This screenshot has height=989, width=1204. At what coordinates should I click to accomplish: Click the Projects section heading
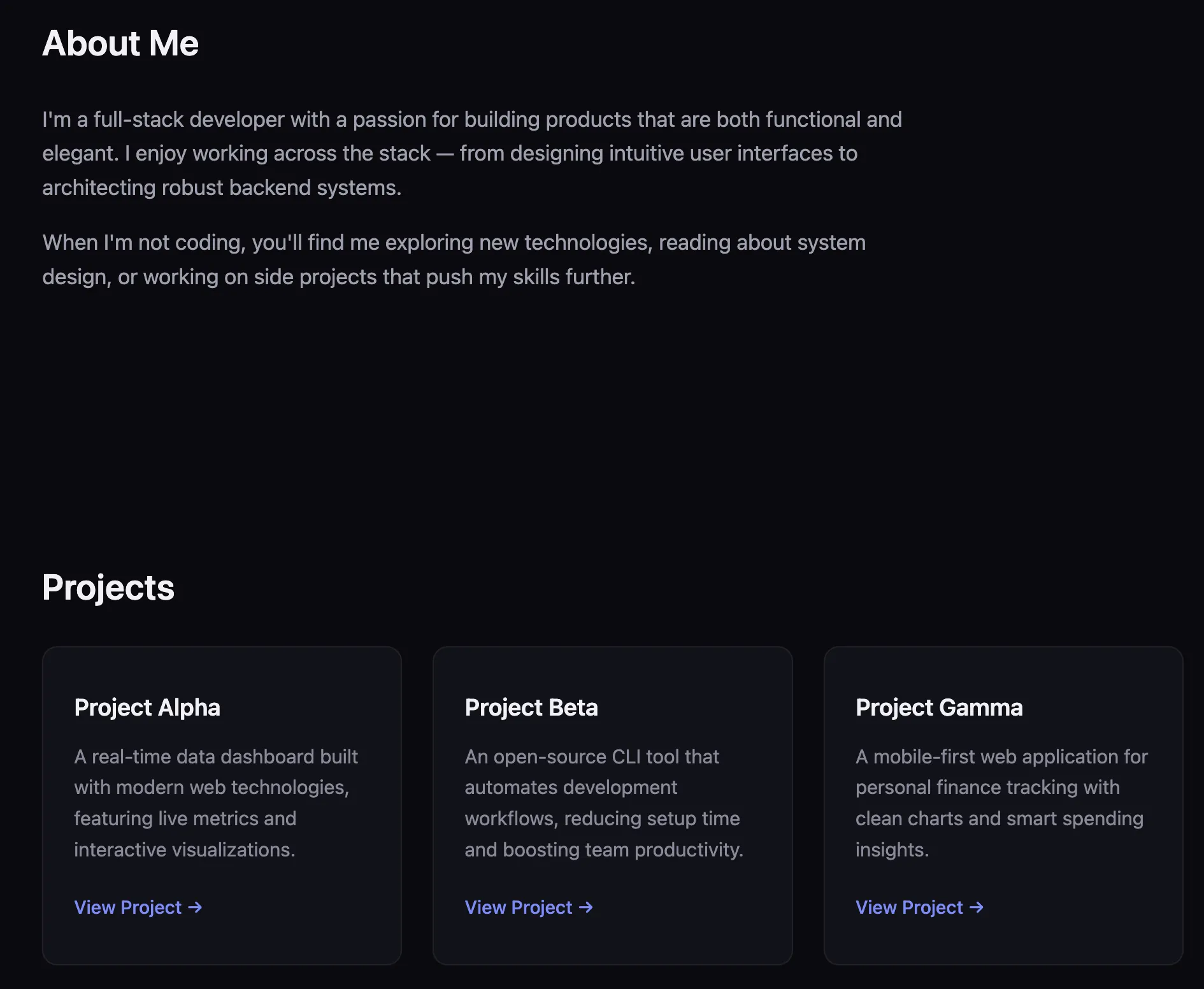(x=108, y=587)
